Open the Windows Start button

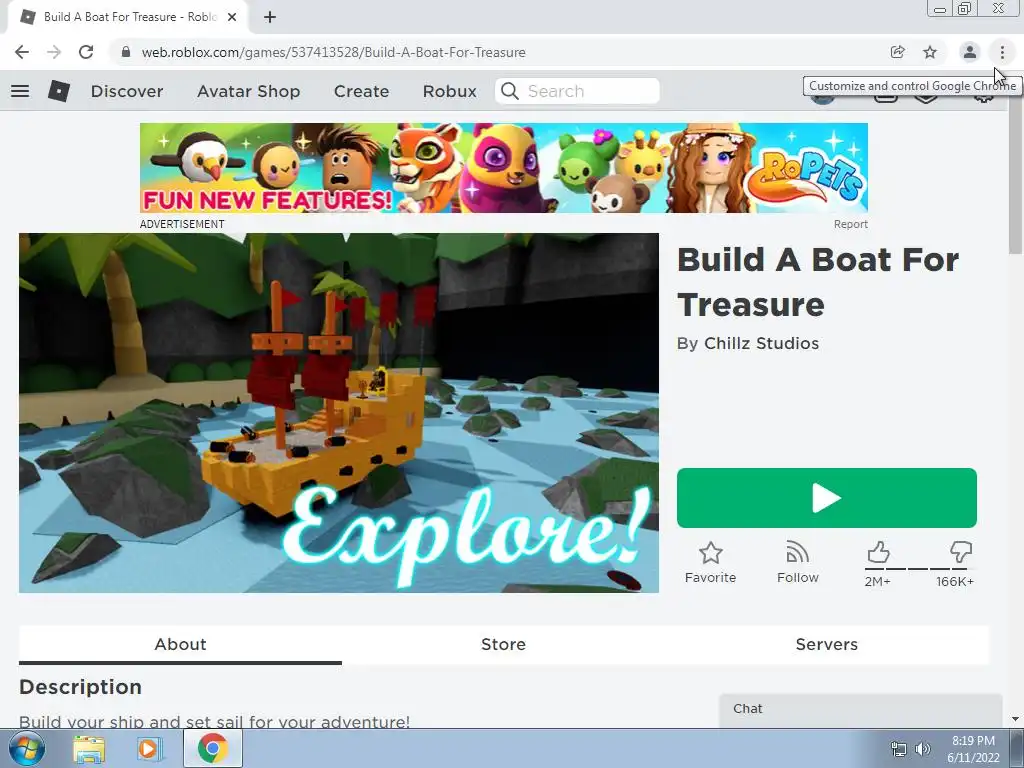tap(26, 748)
